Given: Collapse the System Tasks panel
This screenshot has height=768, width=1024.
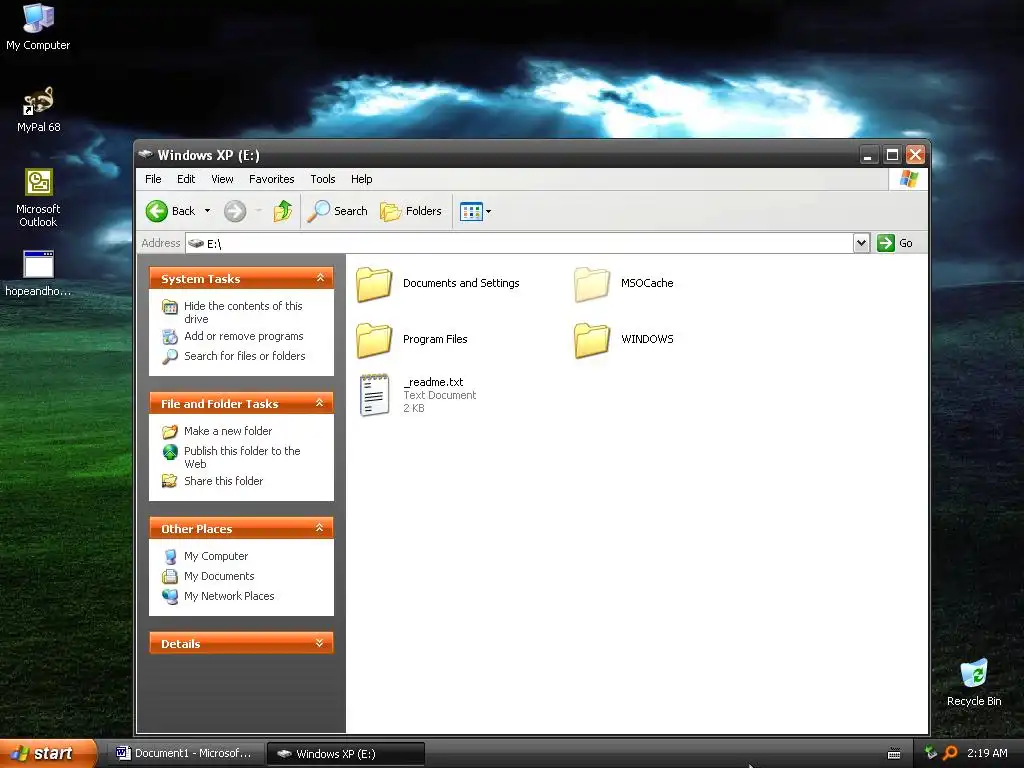Looking at the screenshot, I should point(320,278).
